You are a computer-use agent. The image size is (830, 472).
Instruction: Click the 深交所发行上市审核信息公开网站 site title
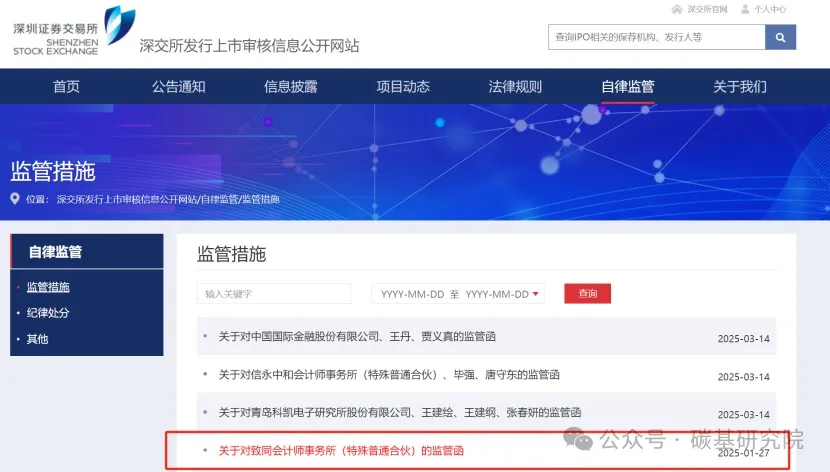pos(249,46)
